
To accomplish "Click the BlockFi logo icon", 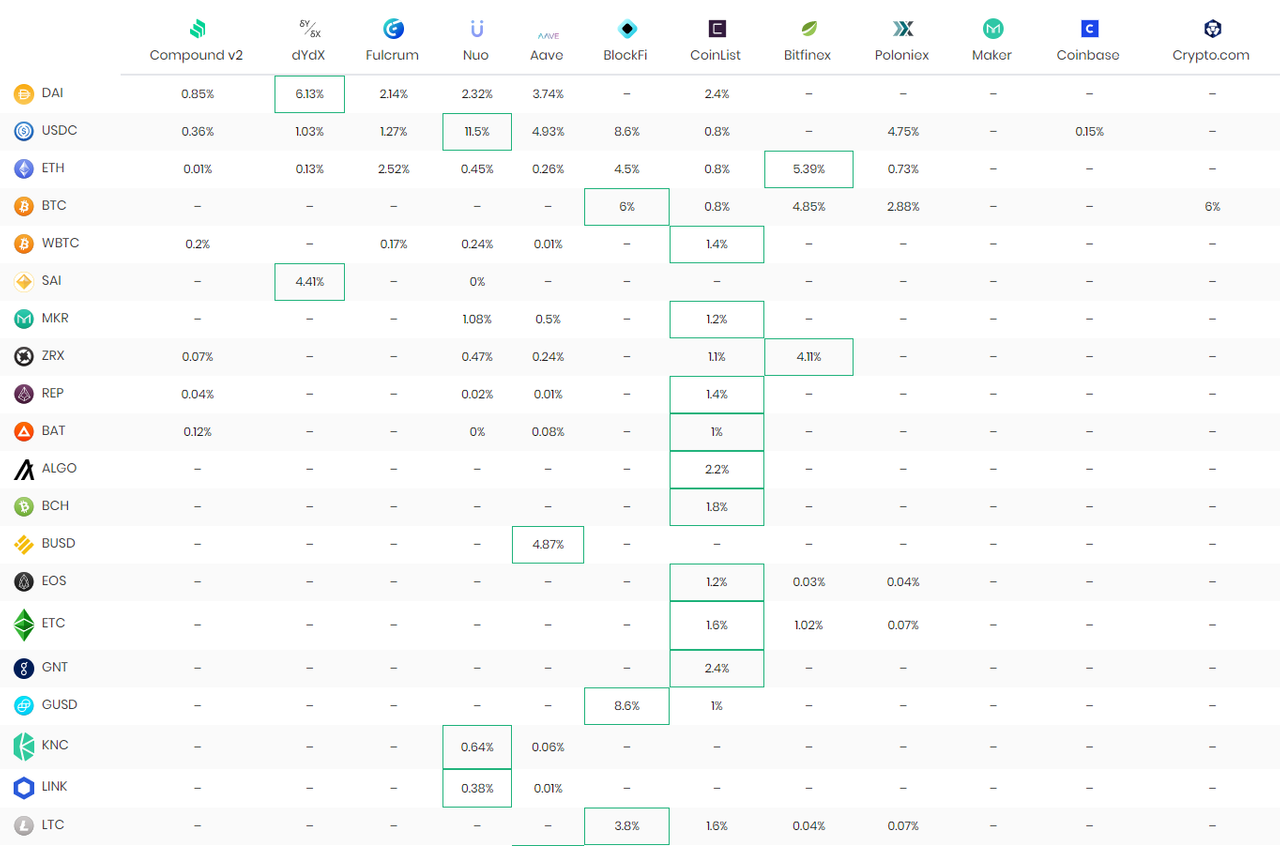I will [626, 28].
